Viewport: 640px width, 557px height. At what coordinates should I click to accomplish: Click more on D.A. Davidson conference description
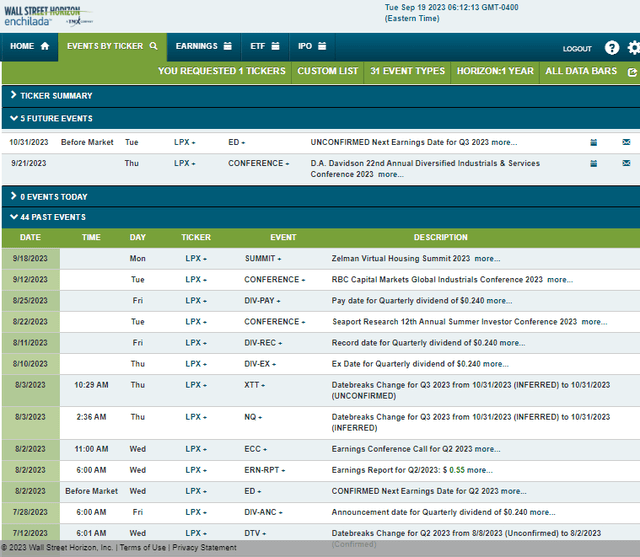(391, 174)
